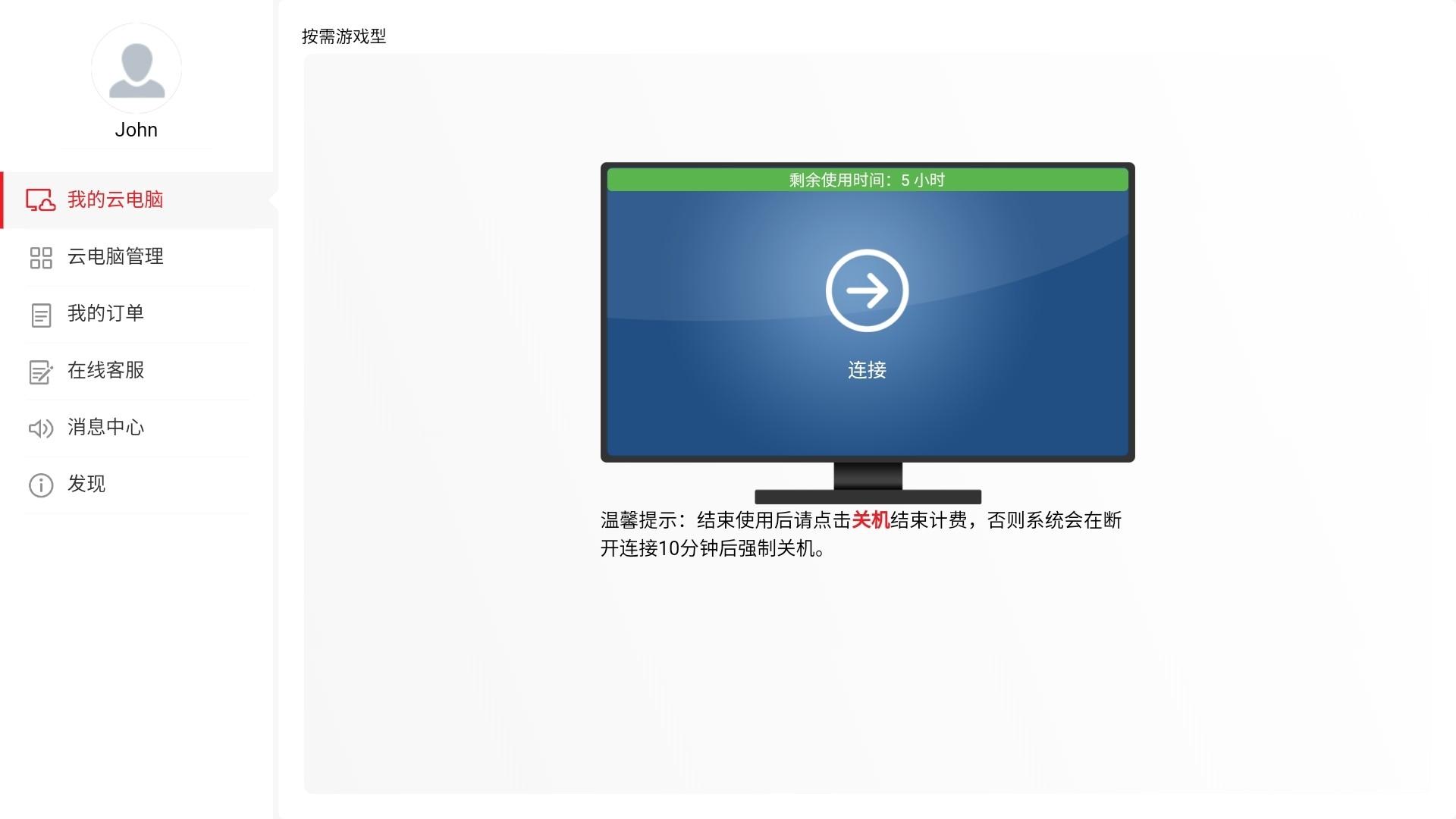Image resolution: width=1456 pixels, height=819 pixels.
Task: Click the red 关机 text in the tip
Action: tap(871, 520)
